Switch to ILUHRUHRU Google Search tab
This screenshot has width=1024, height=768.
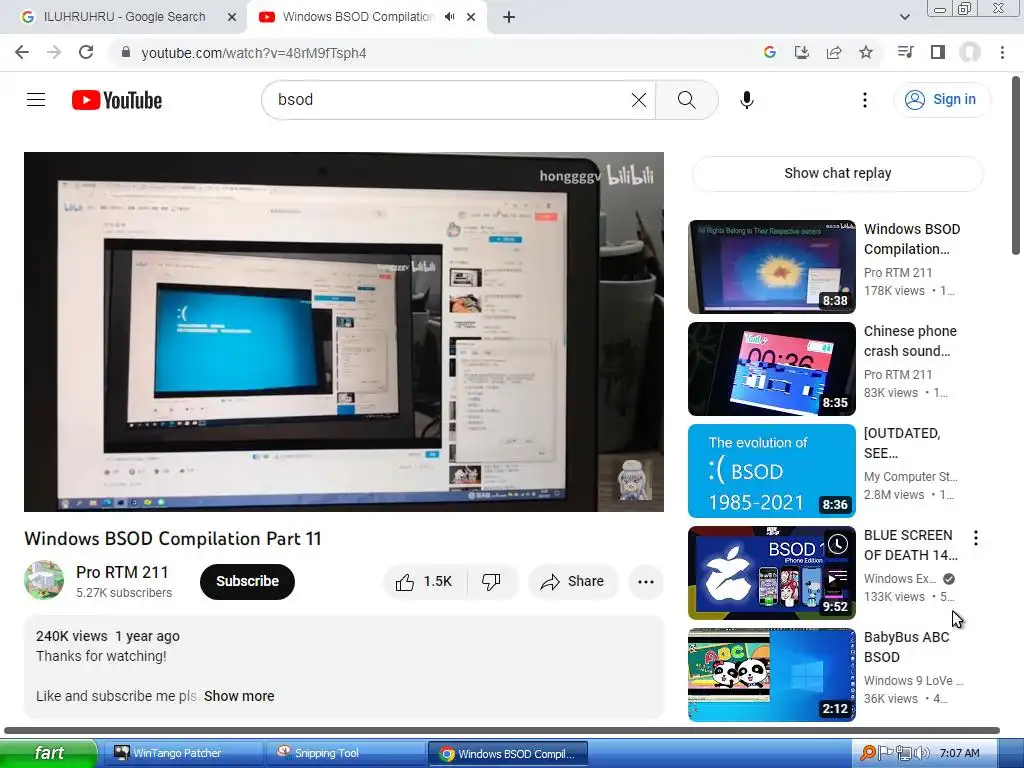[x=124, y=17]
